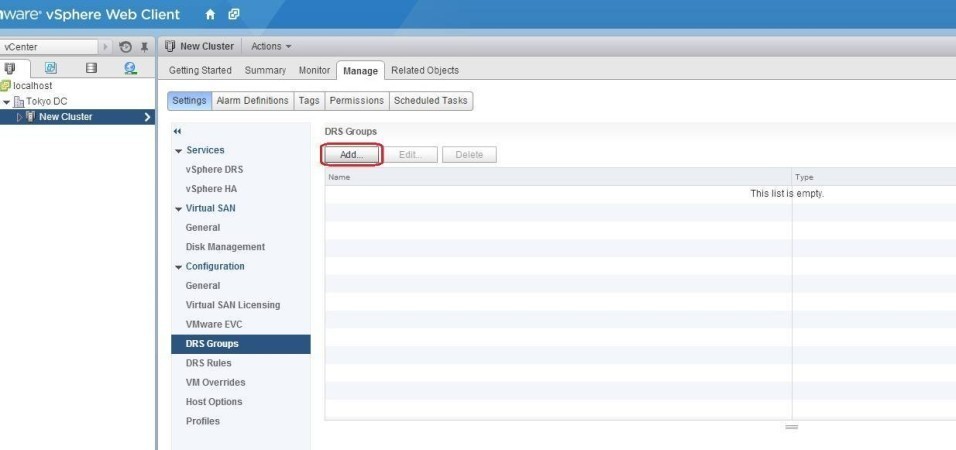The width and height of the screenshot is (956, 450).
Task: Open the Alarm Definitions sub-tab
Action: 252,101
